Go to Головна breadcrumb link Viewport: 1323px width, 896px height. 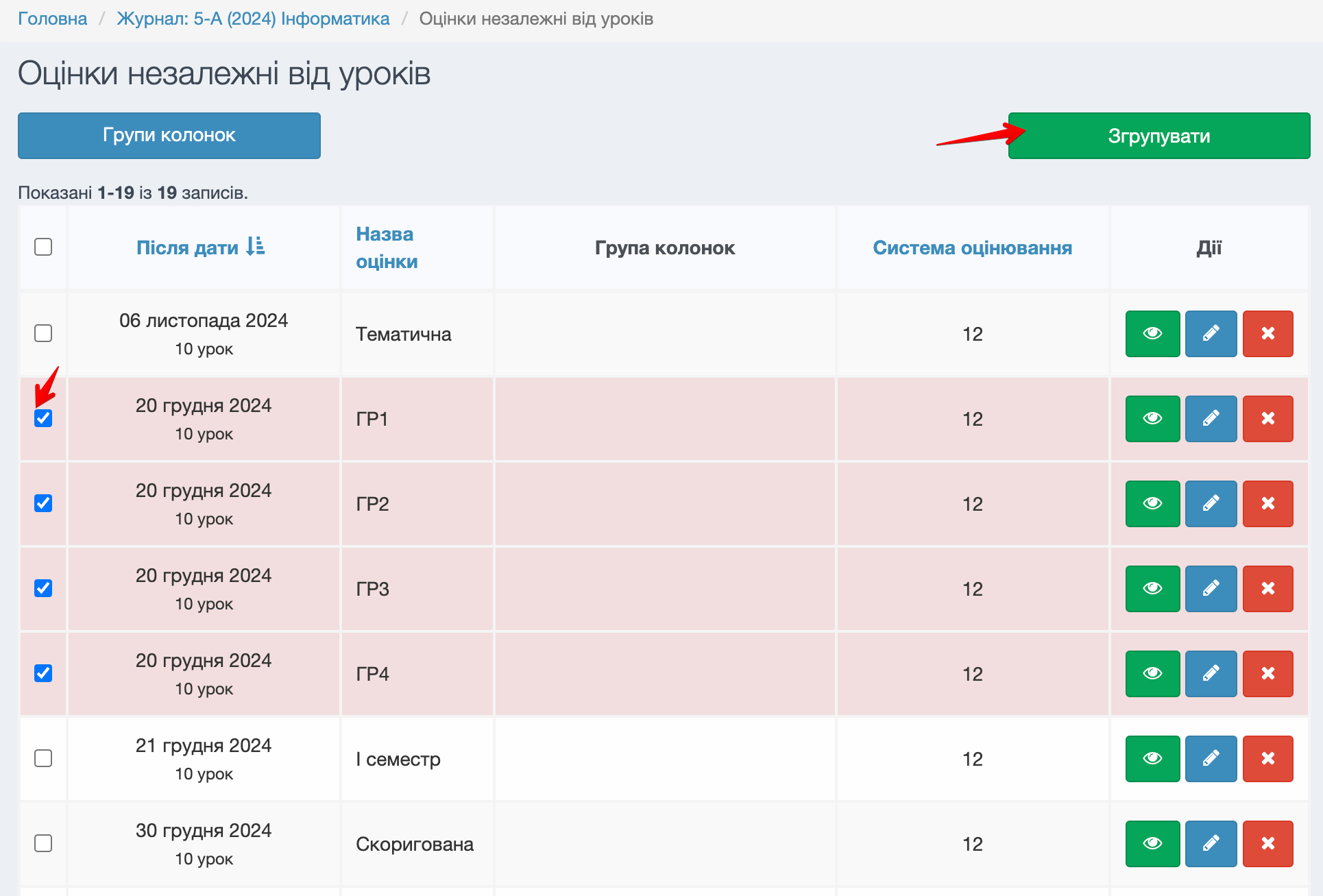[53, 19]
